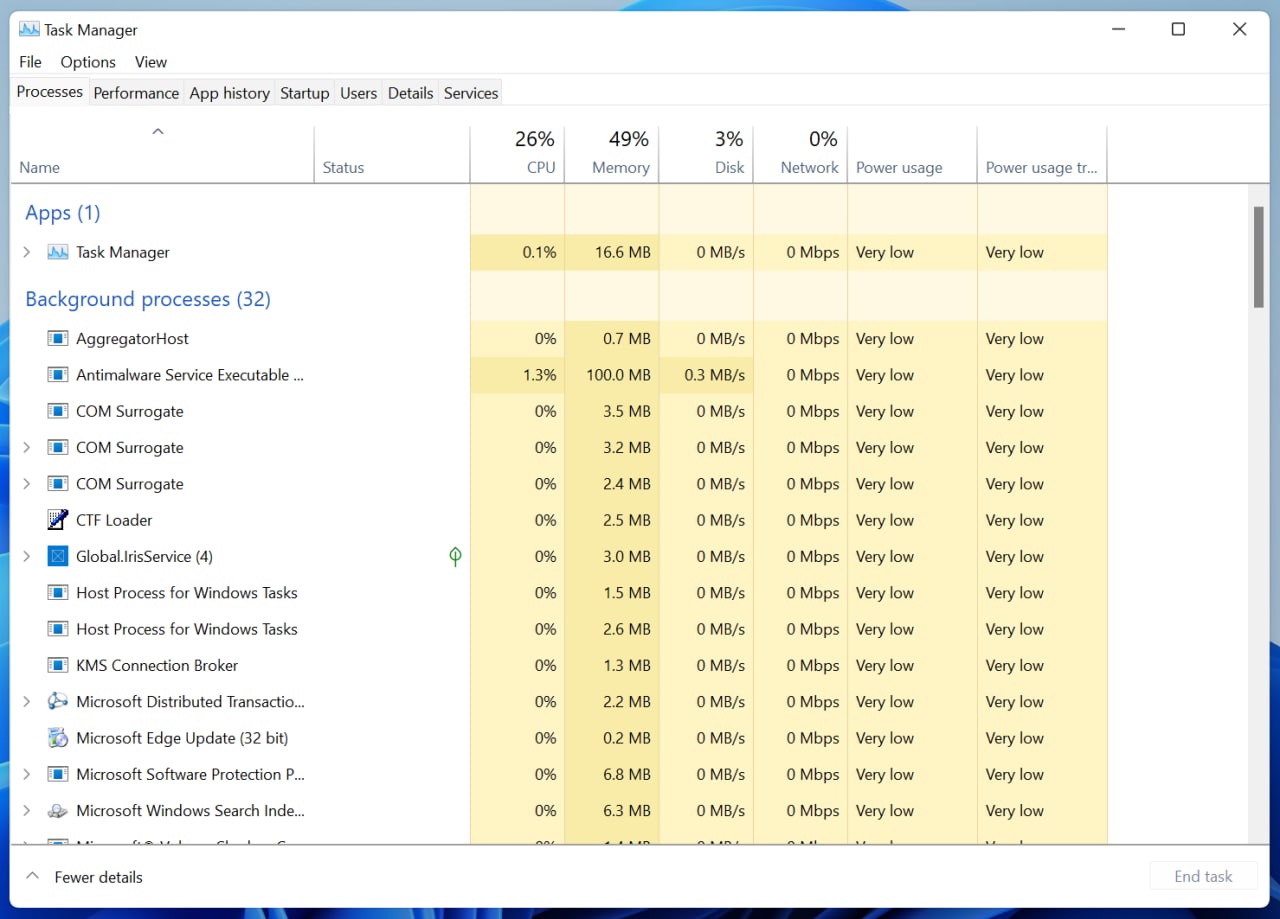Click the 1.5 MB Host Process icon
This screenshot has height=919, width=1280.
click(58, 593)
